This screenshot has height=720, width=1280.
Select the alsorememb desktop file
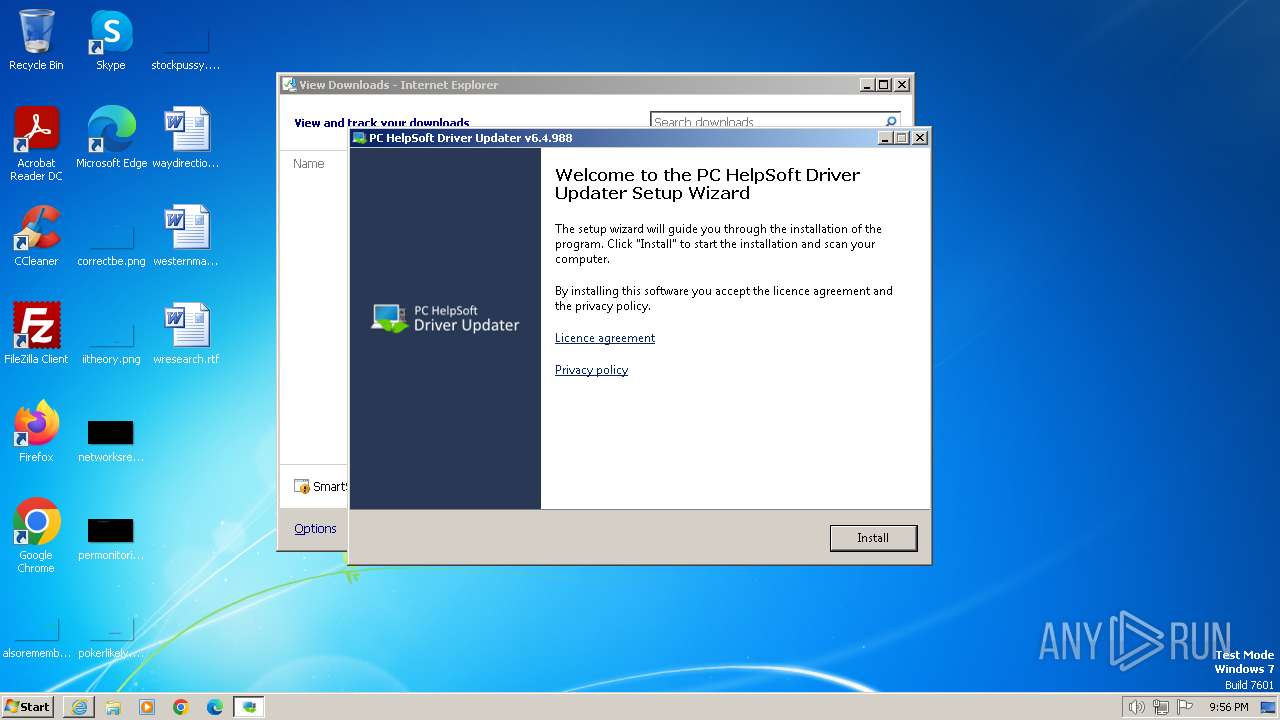click(36, 636)
